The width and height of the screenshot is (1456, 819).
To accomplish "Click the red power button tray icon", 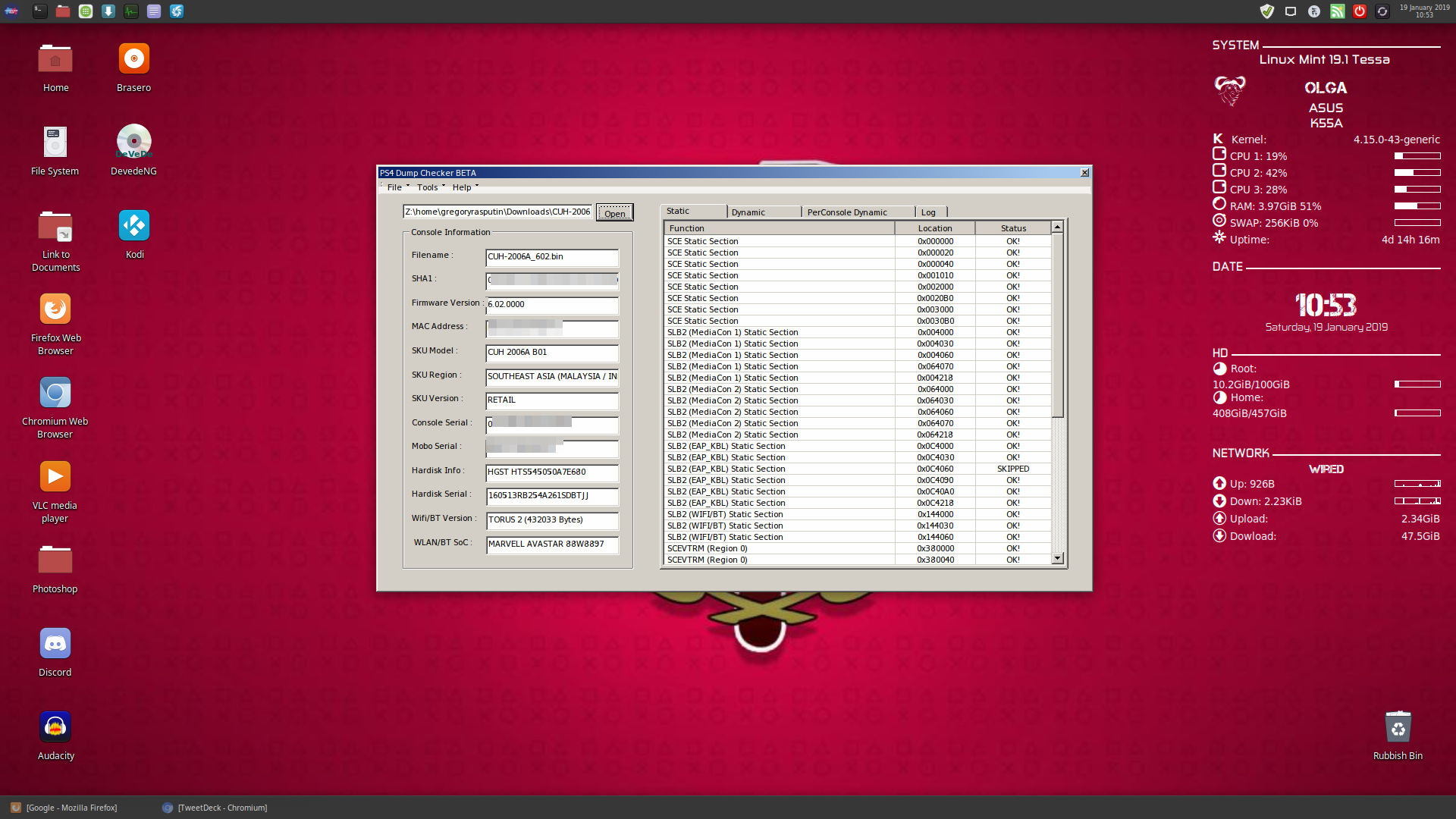I will click(1360, 11).
